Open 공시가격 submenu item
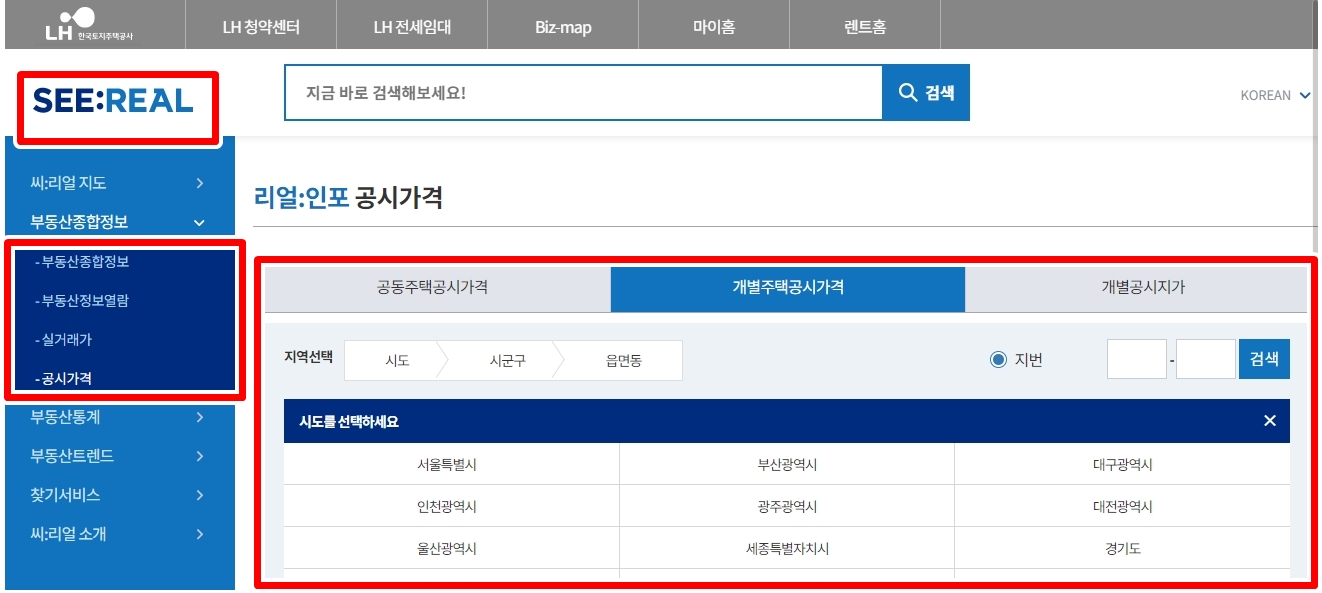The height and width of the screenshot is (593, 1322). pyautogui.click(x=63, y=379)
